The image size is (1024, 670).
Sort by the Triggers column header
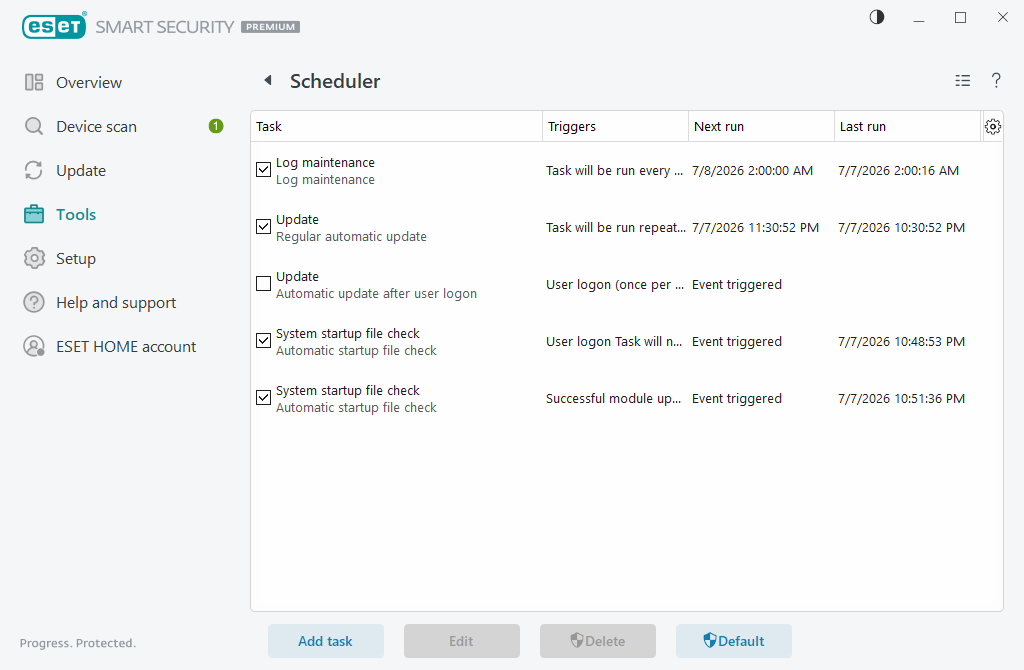pyautogui.click(x=615, y=127)
